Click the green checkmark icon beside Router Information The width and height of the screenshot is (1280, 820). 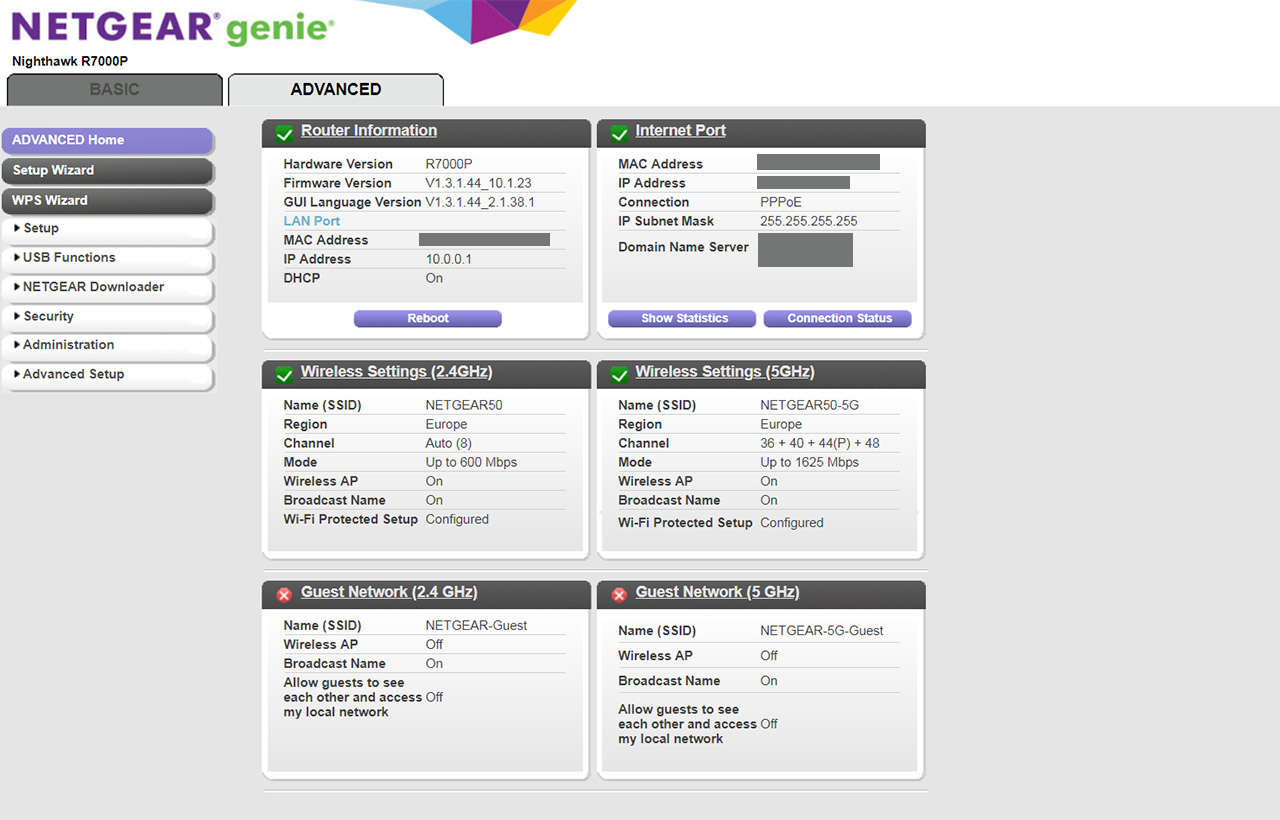pyautogui.click(x=284, y=133)
